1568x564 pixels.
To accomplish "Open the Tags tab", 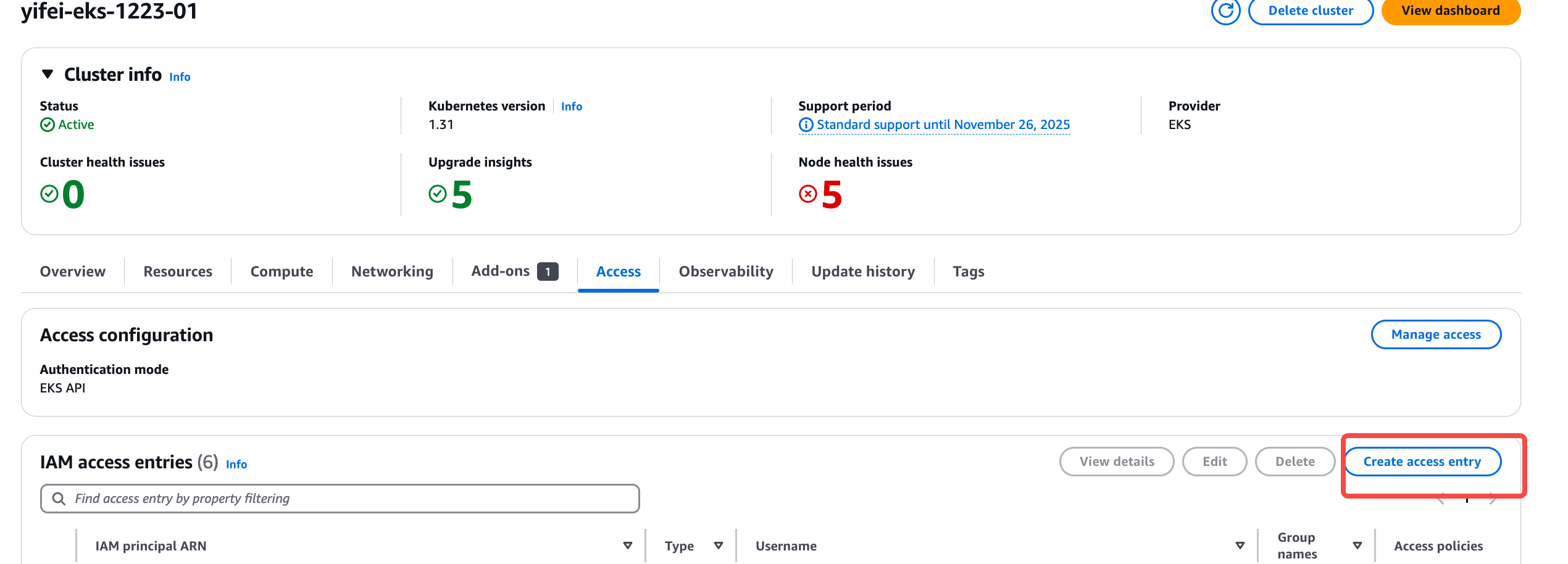I will click(969, 272).
